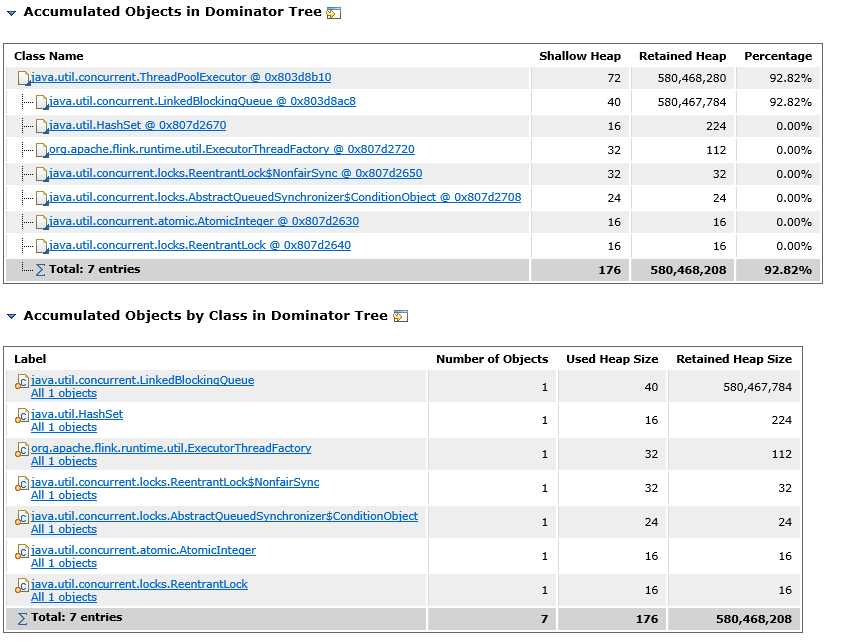Click icon next to Accumulated Objects in Dominator Tree heading
Screen dimensions: 850x643
pyautogui.click(x=334, y=13)
